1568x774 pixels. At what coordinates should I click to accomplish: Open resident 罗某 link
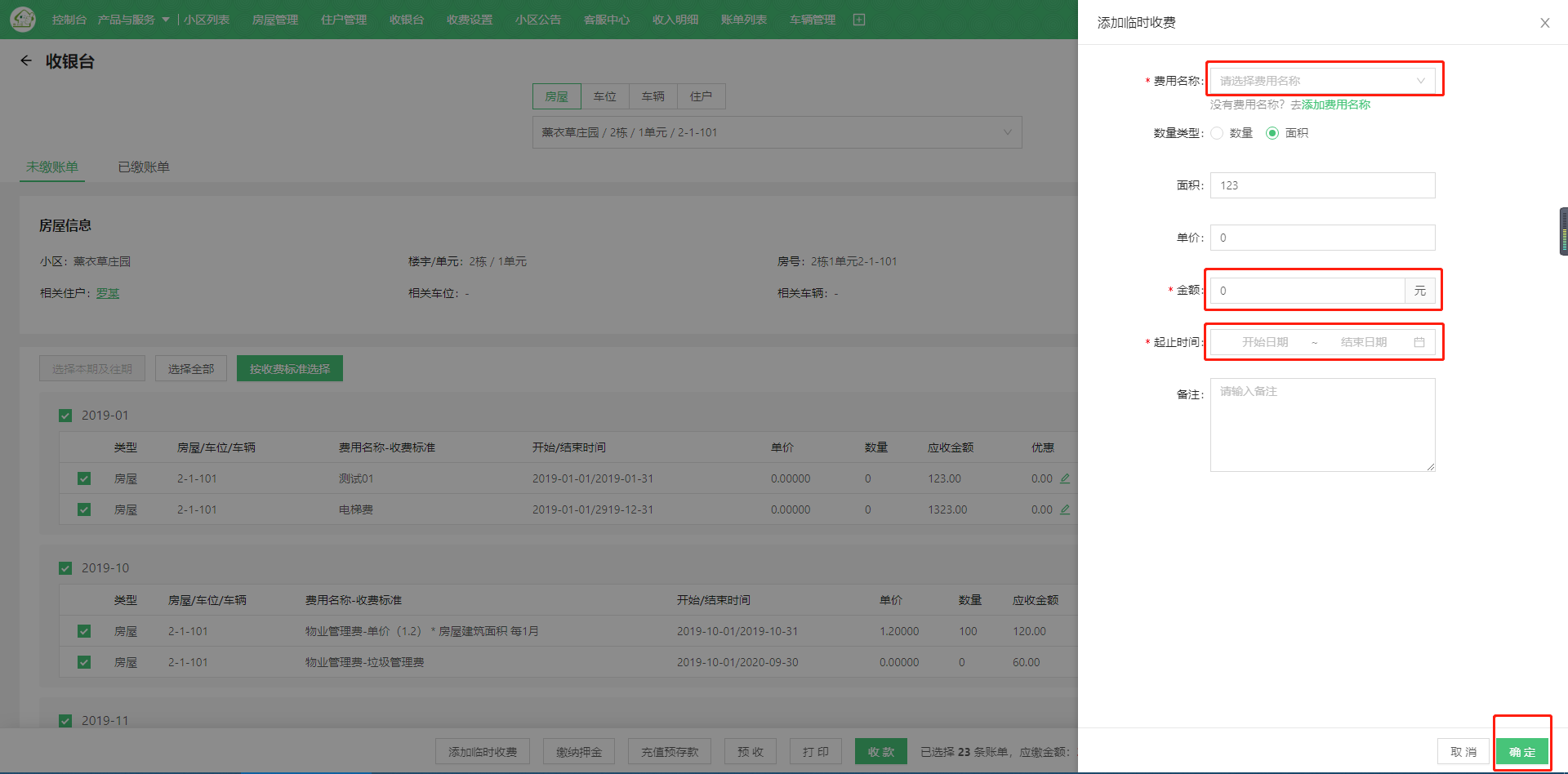pos(108,293)
